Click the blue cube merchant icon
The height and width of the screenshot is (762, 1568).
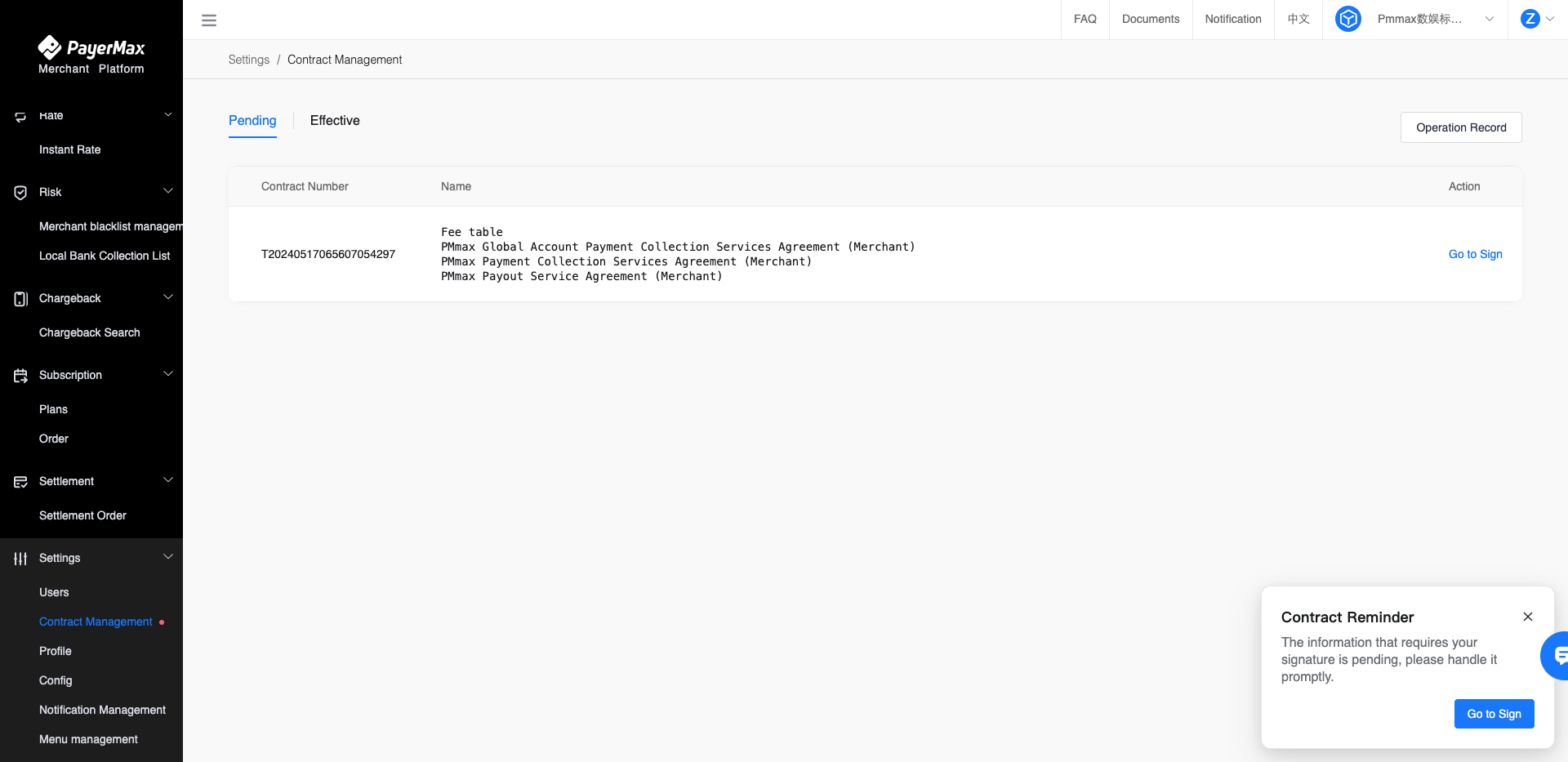click(x=1348, y=19)
